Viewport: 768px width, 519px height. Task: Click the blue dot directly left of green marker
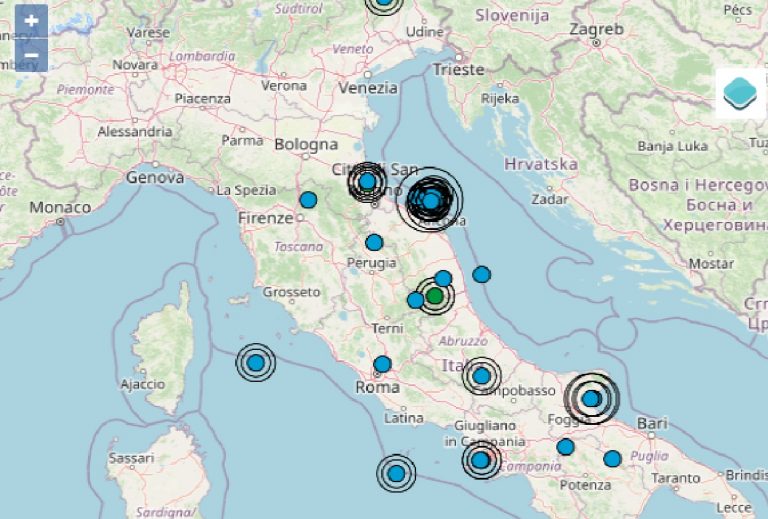415,300
